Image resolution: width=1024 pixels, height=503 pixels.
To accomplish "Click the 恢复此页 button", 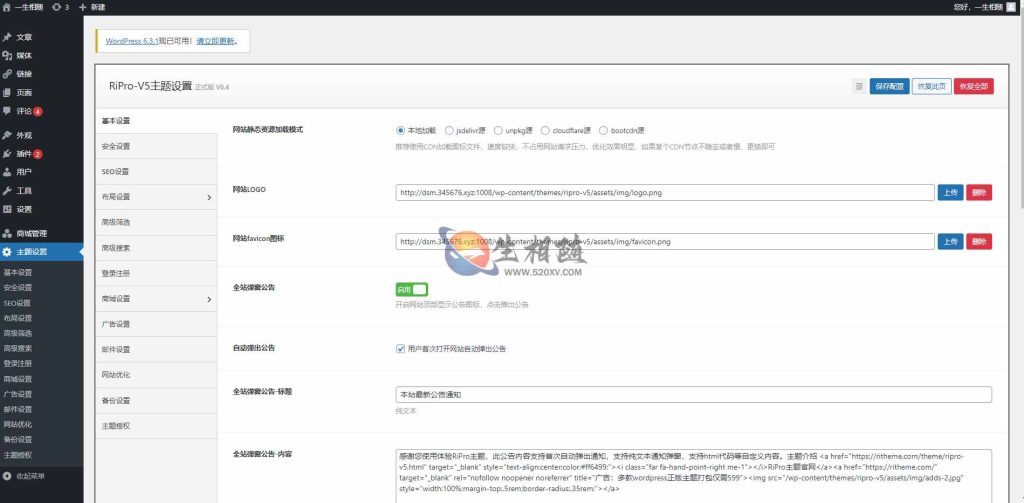I will click(932, 86).
